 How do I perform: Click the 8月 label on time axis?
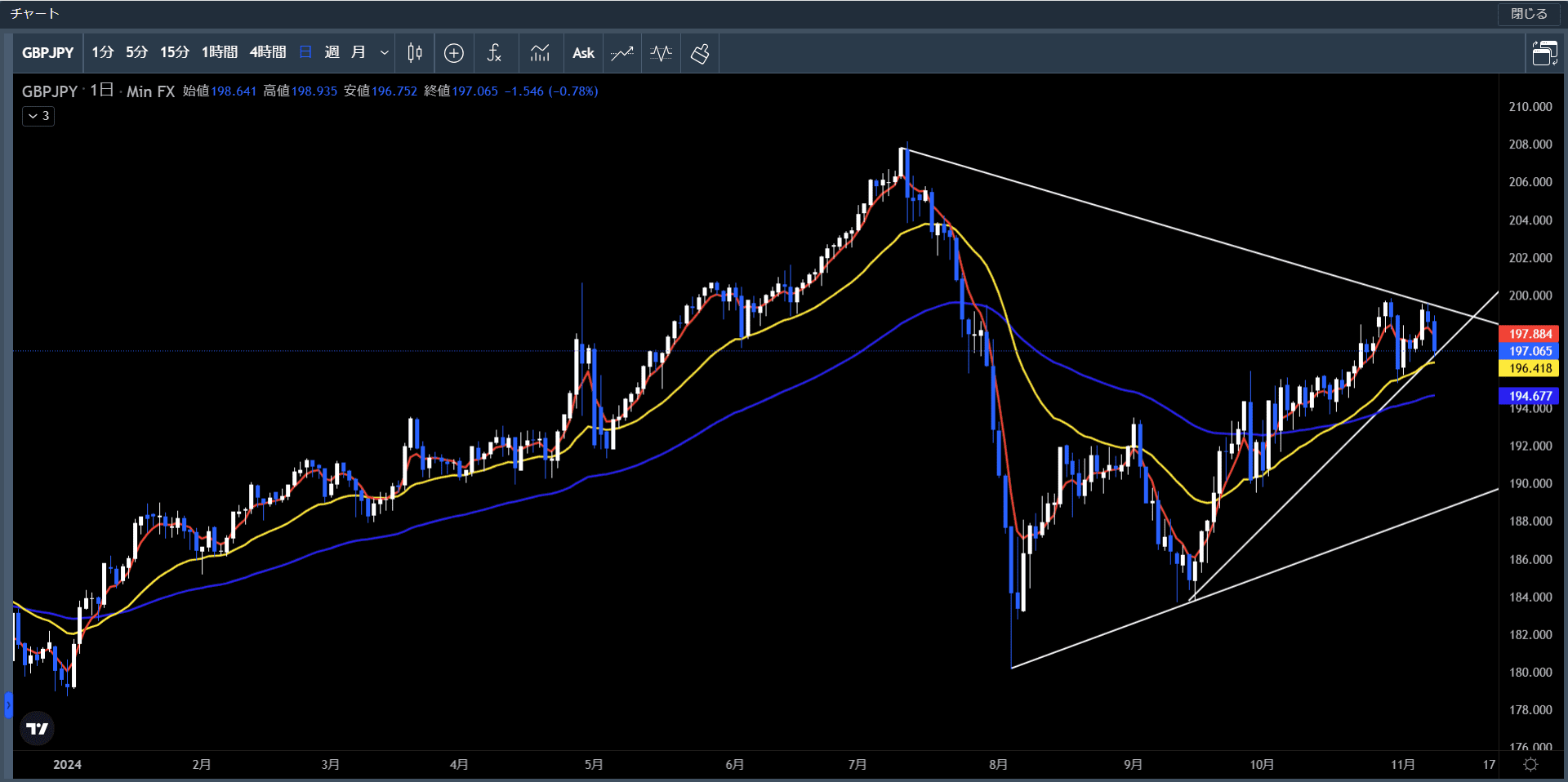click(998, 765)
